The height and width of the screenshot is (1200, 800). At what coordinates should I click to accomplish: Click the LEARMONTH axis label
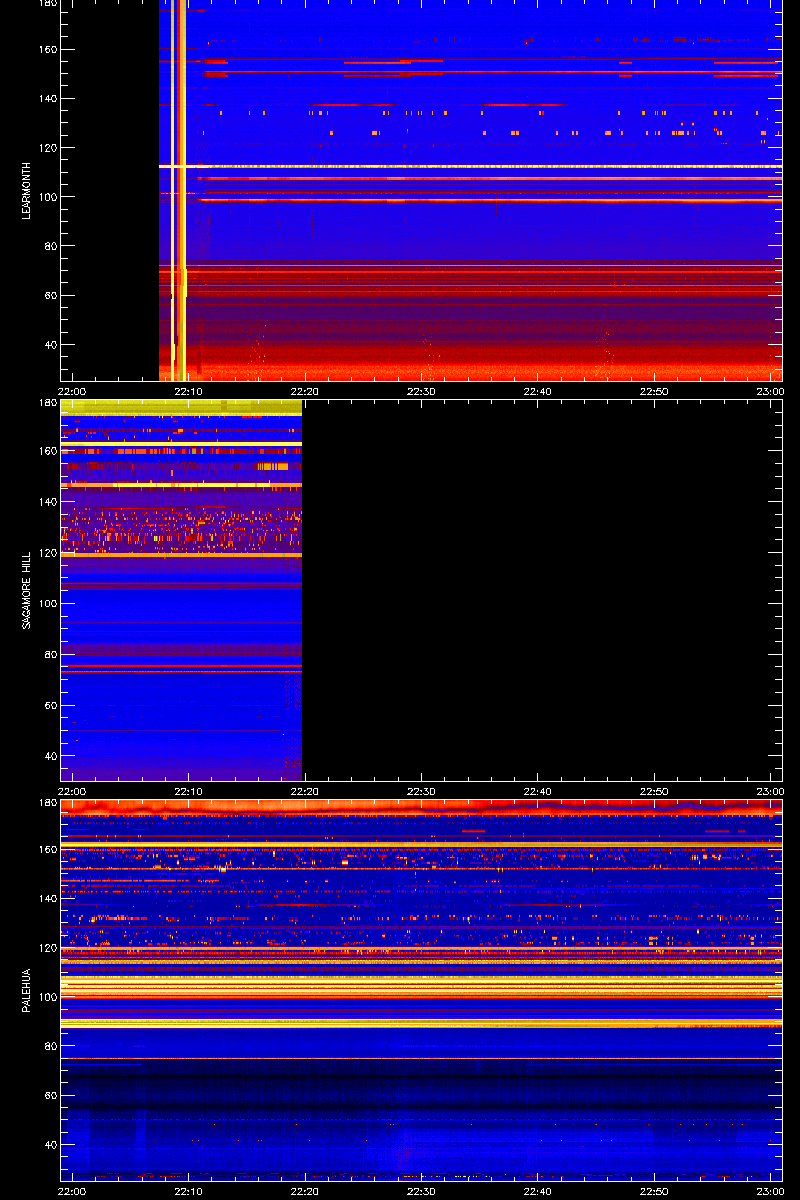click(x=28, y=190)
